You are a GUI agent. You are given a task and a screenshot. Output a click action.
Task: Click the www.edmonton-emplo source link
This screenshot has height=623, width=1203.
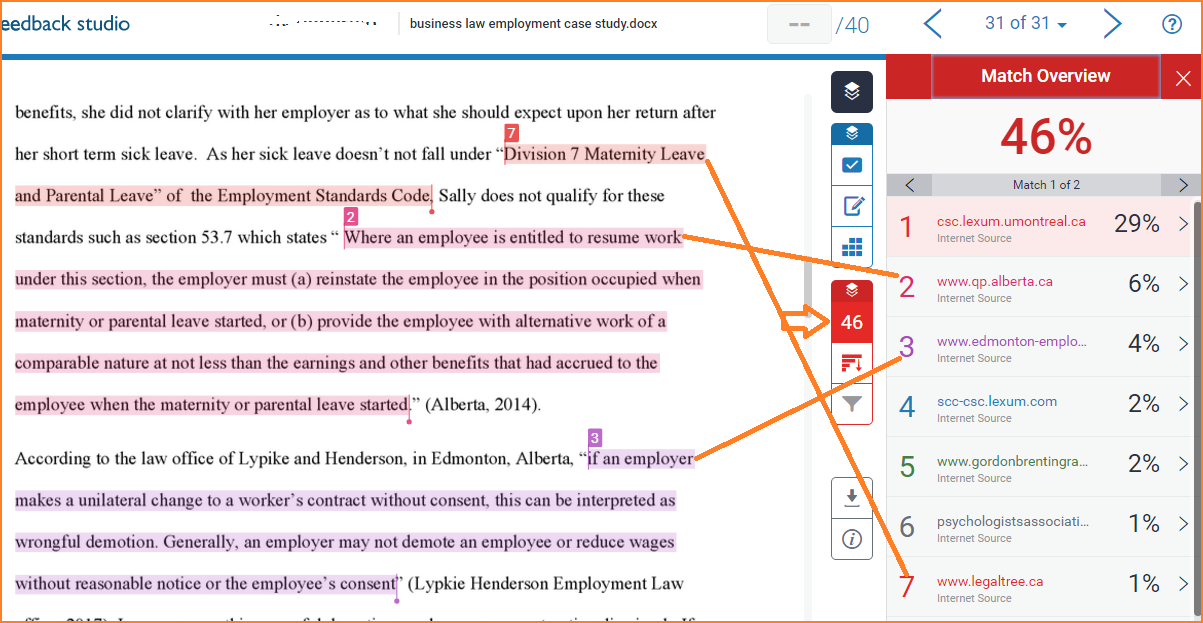pyautogui.click(x=1010, y=342)
